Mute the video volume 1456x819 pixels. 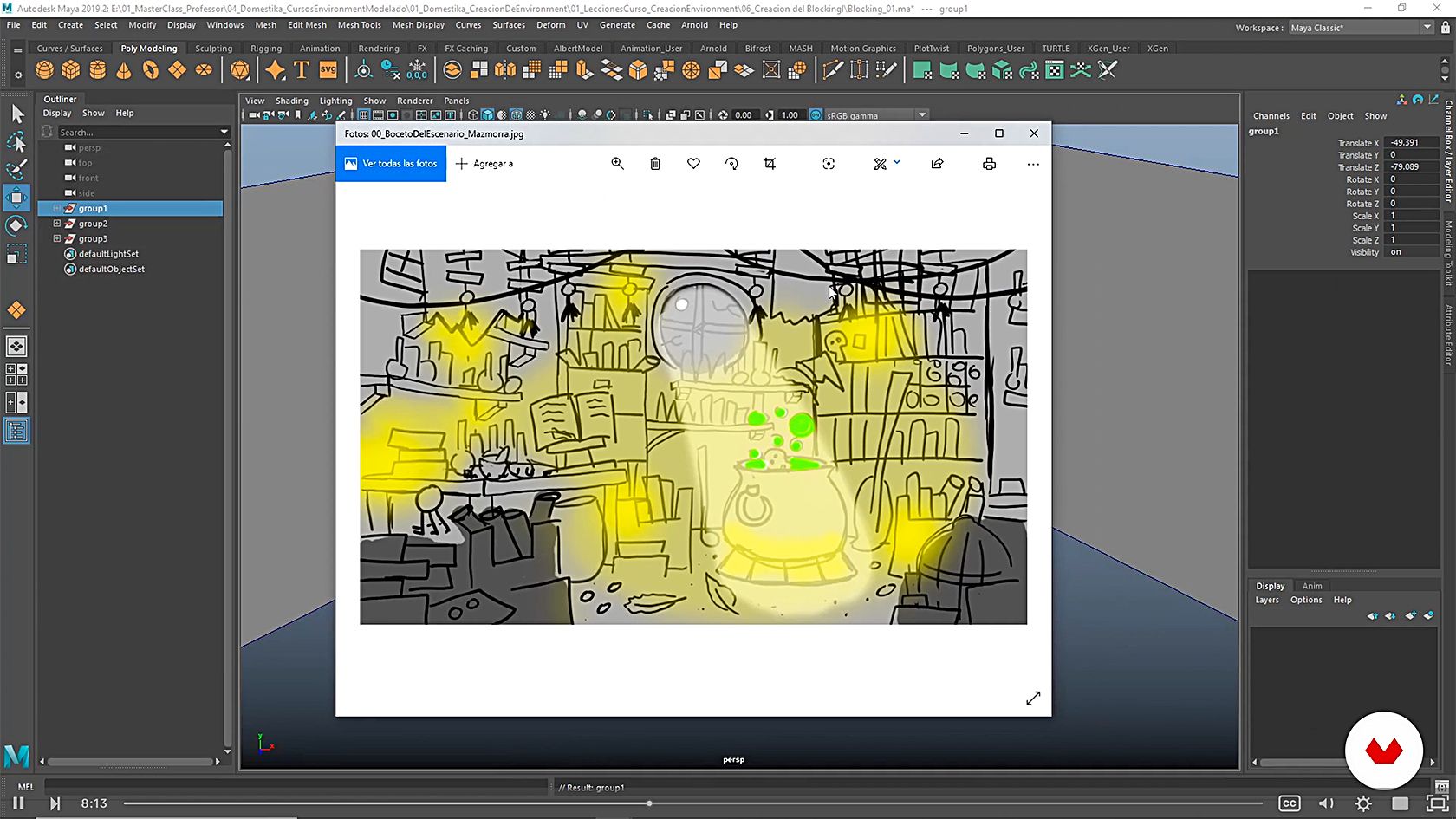(1326, 803)
